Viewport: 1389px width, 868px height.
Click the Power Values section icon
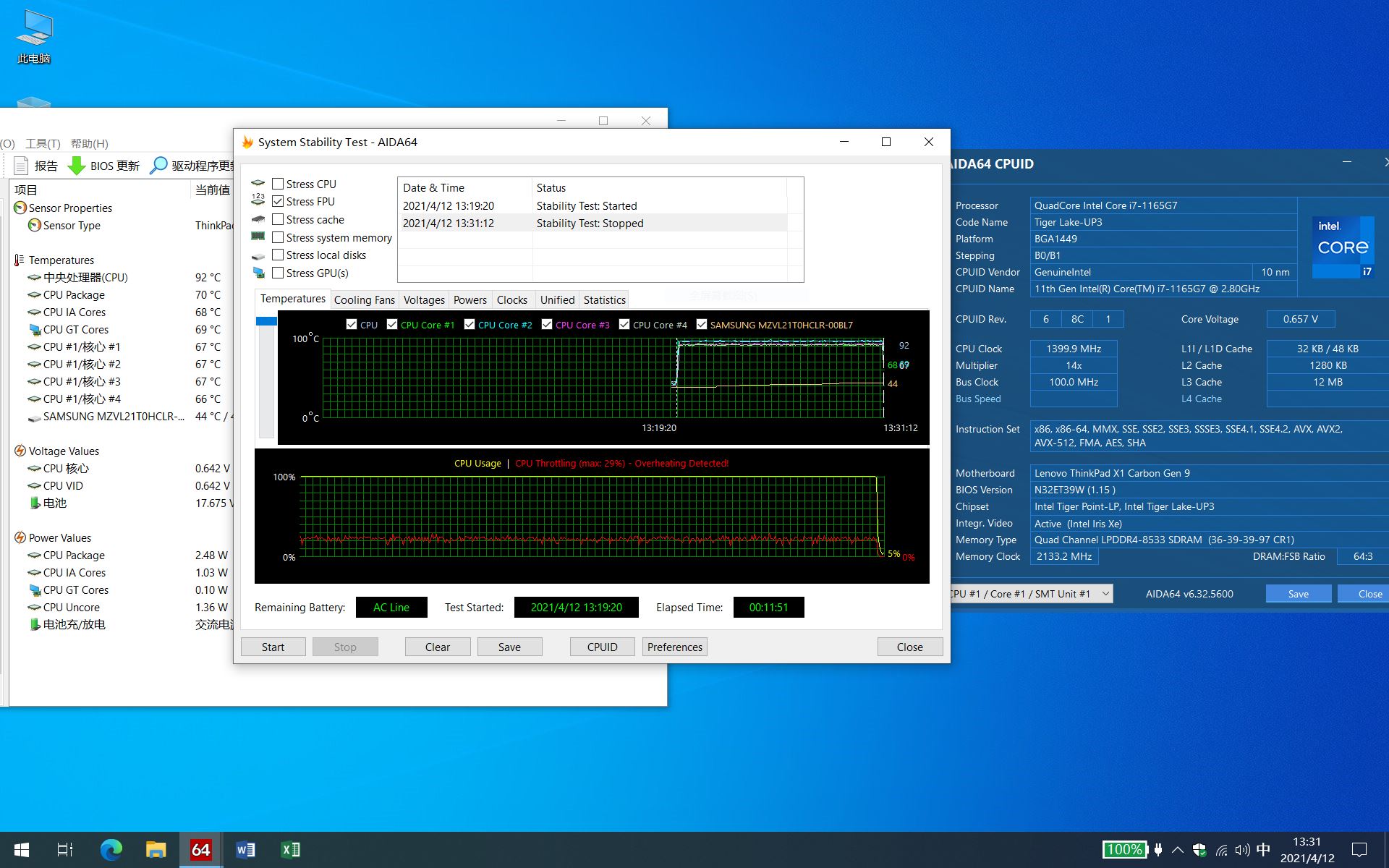click(x=20, y=537)
